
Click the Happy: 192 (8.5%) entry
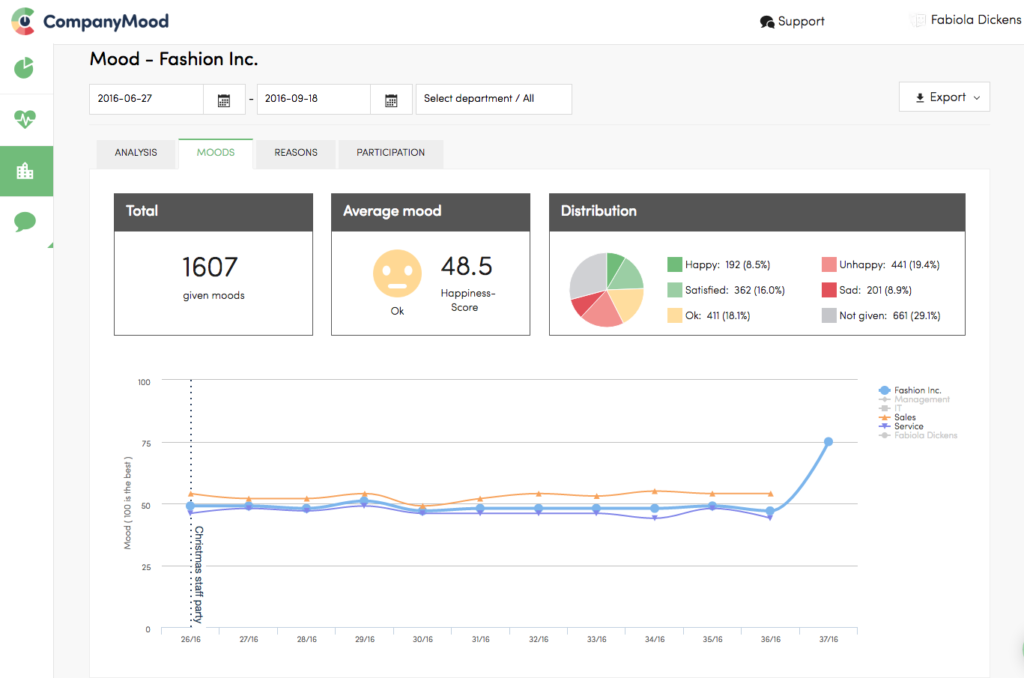click(x=719, y=265)
